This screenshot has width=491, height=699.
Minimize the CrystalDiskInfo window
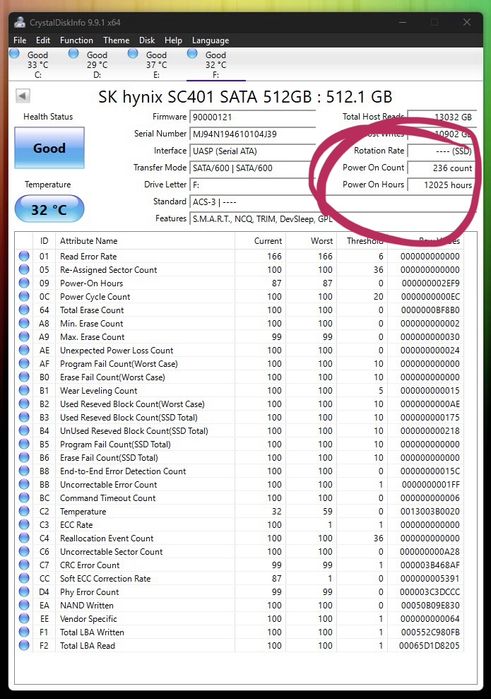point(403,22)
